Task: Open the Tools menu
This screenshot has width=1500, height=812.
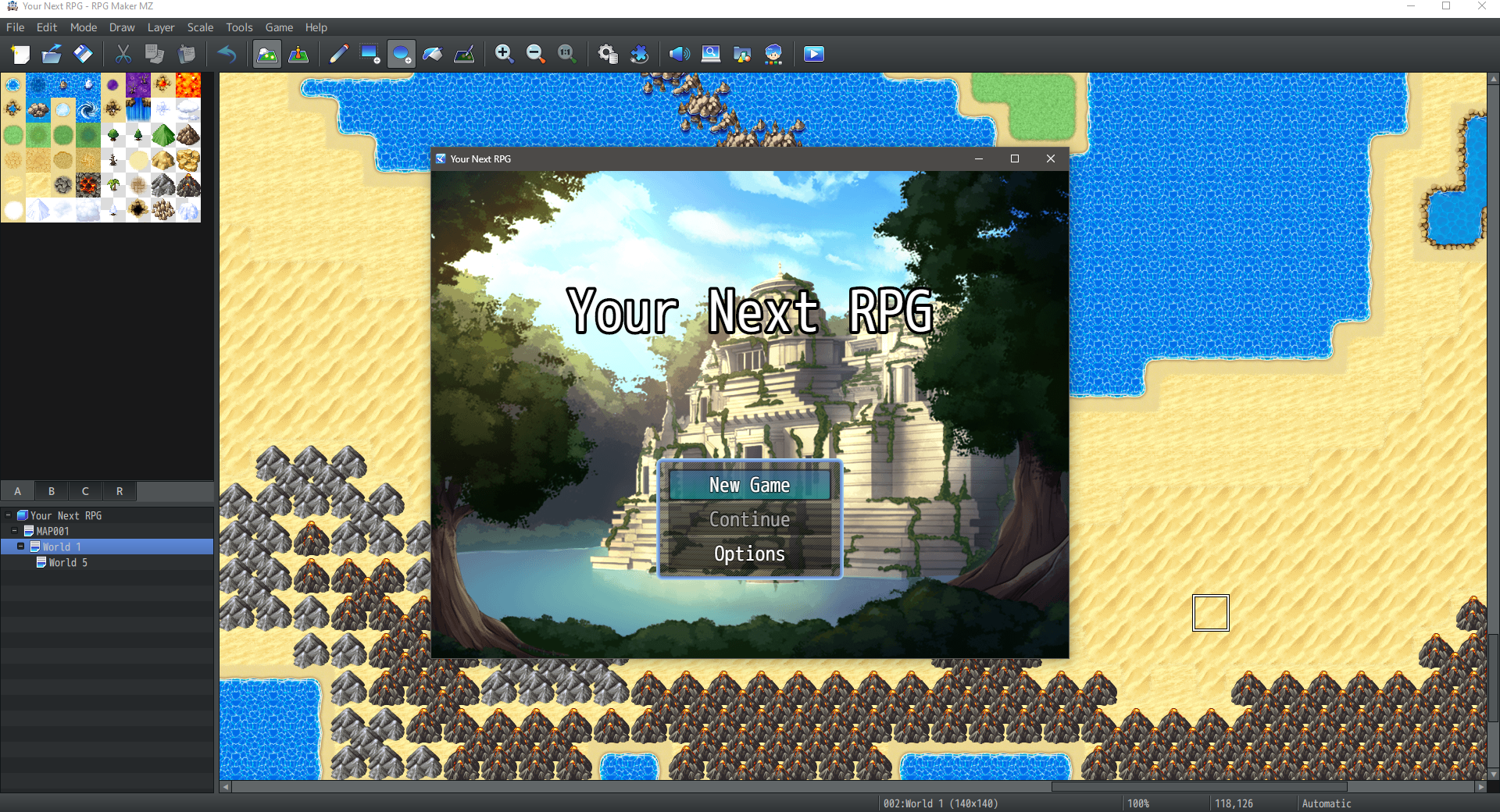Action: (238, 27)
